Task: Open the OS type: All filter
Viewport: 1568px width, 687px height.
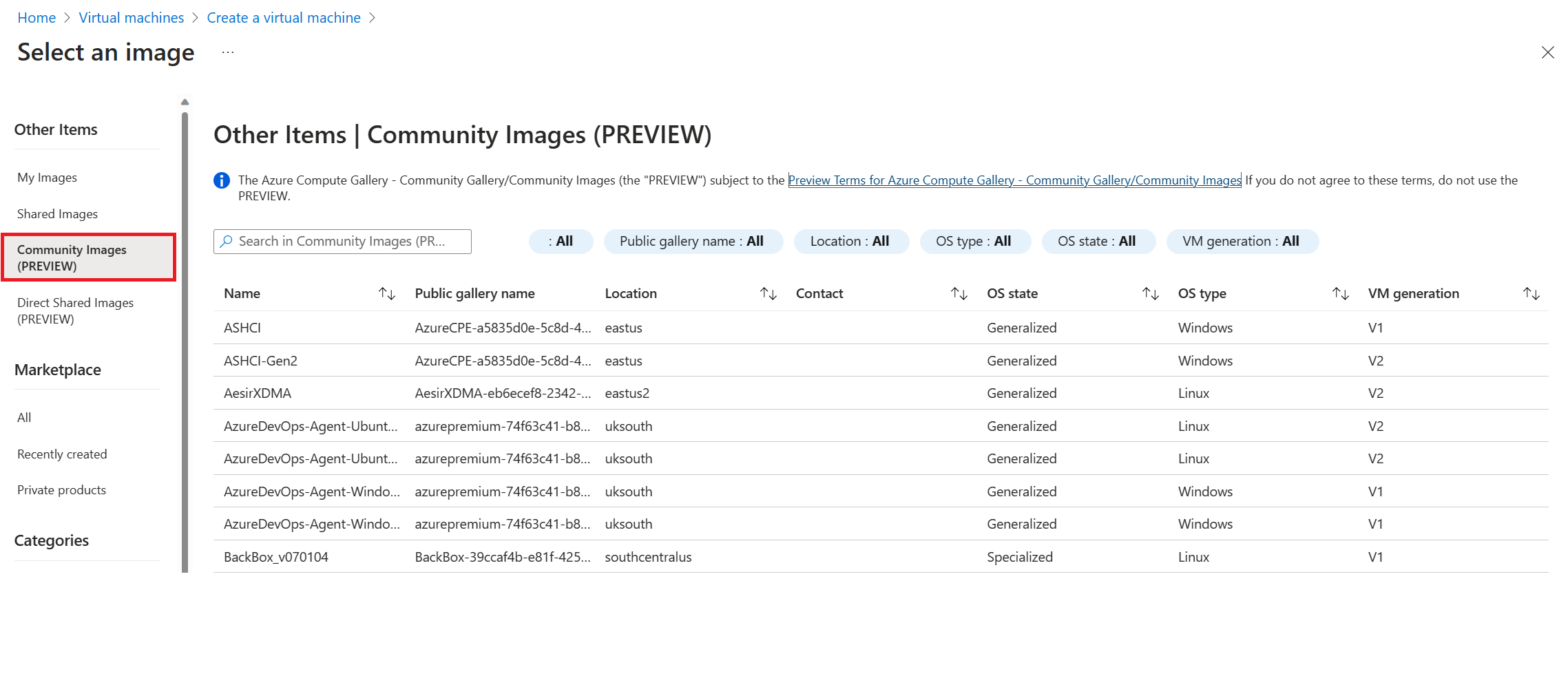Action: 975,241
